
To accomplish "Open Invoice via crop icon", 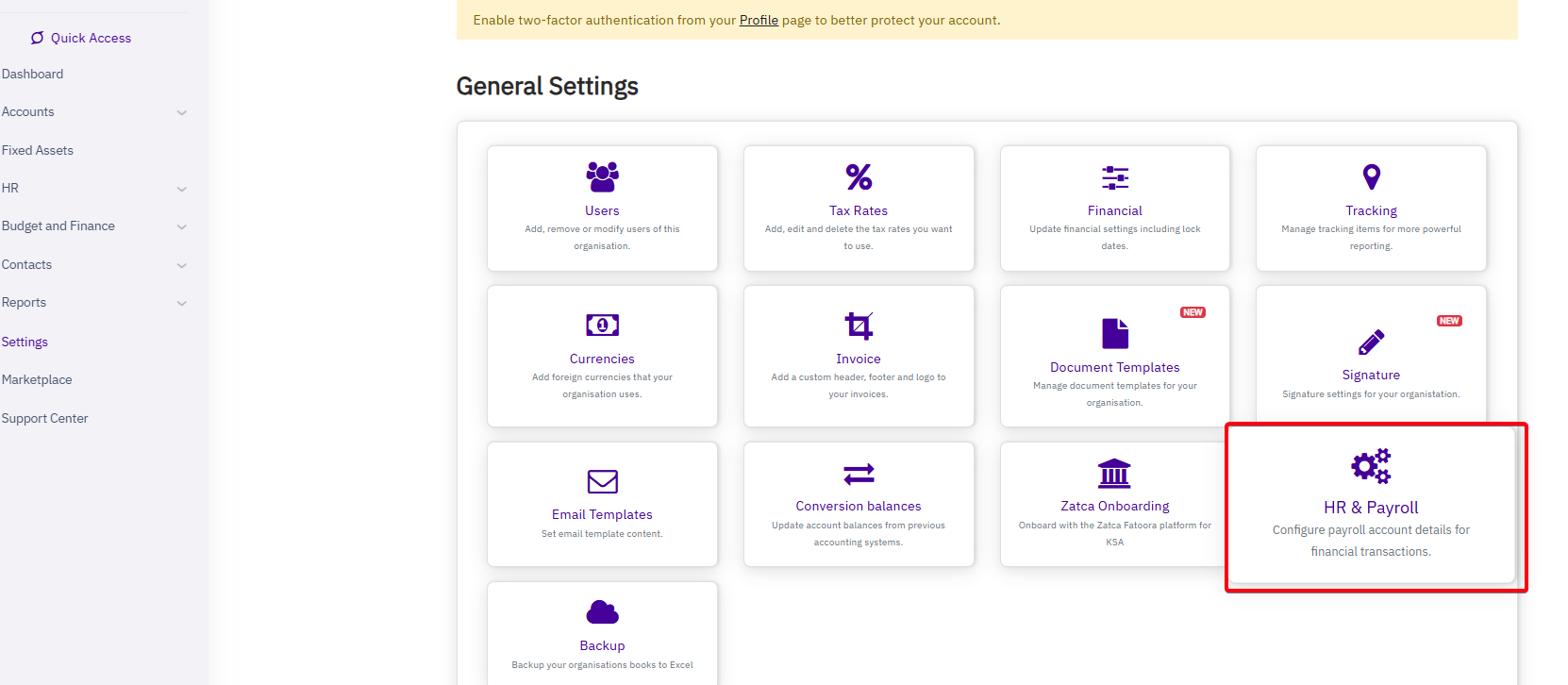I will 859,326.
